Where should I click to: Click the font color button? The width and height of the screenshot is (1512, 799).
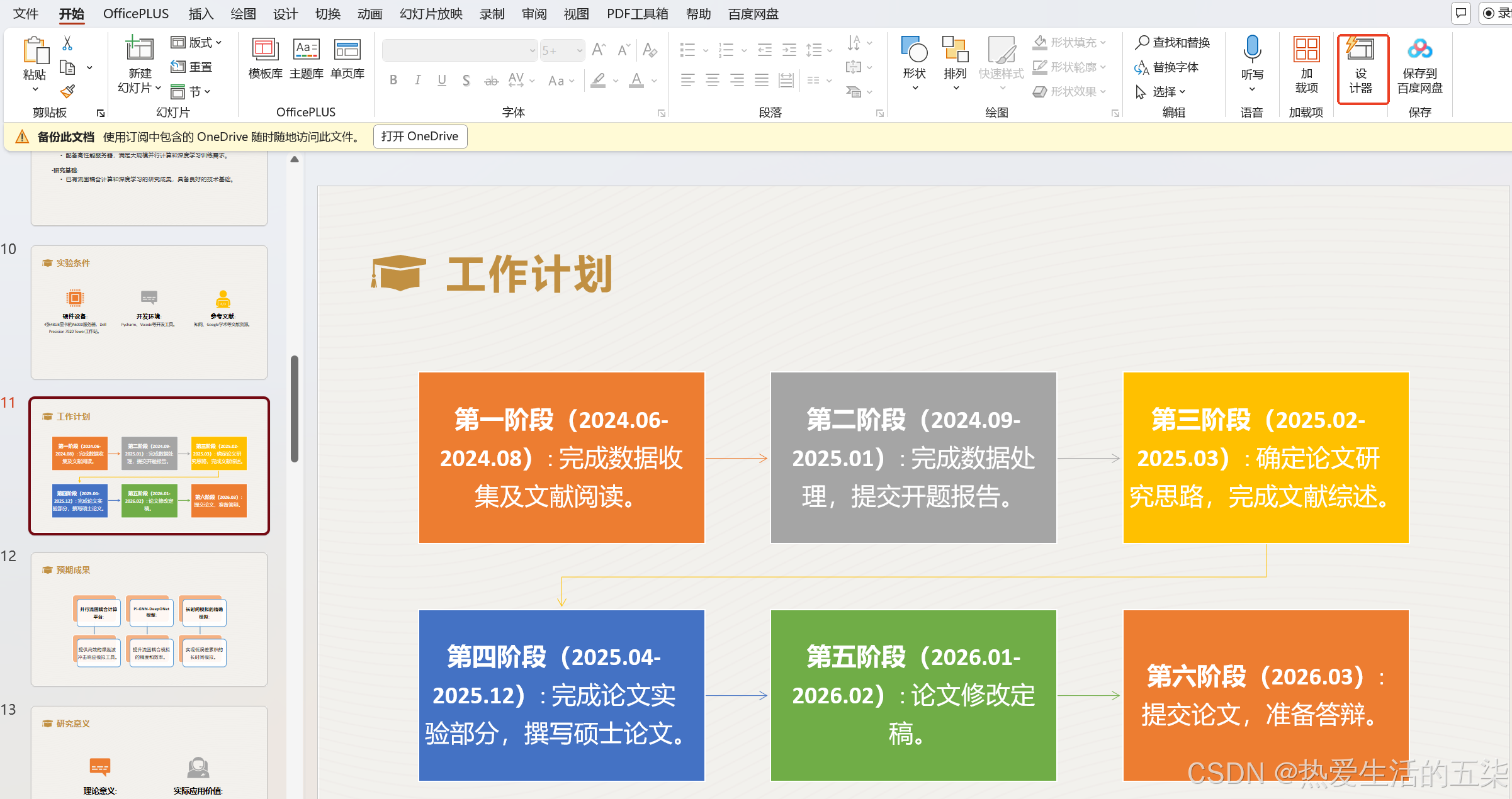pos(636,81)
